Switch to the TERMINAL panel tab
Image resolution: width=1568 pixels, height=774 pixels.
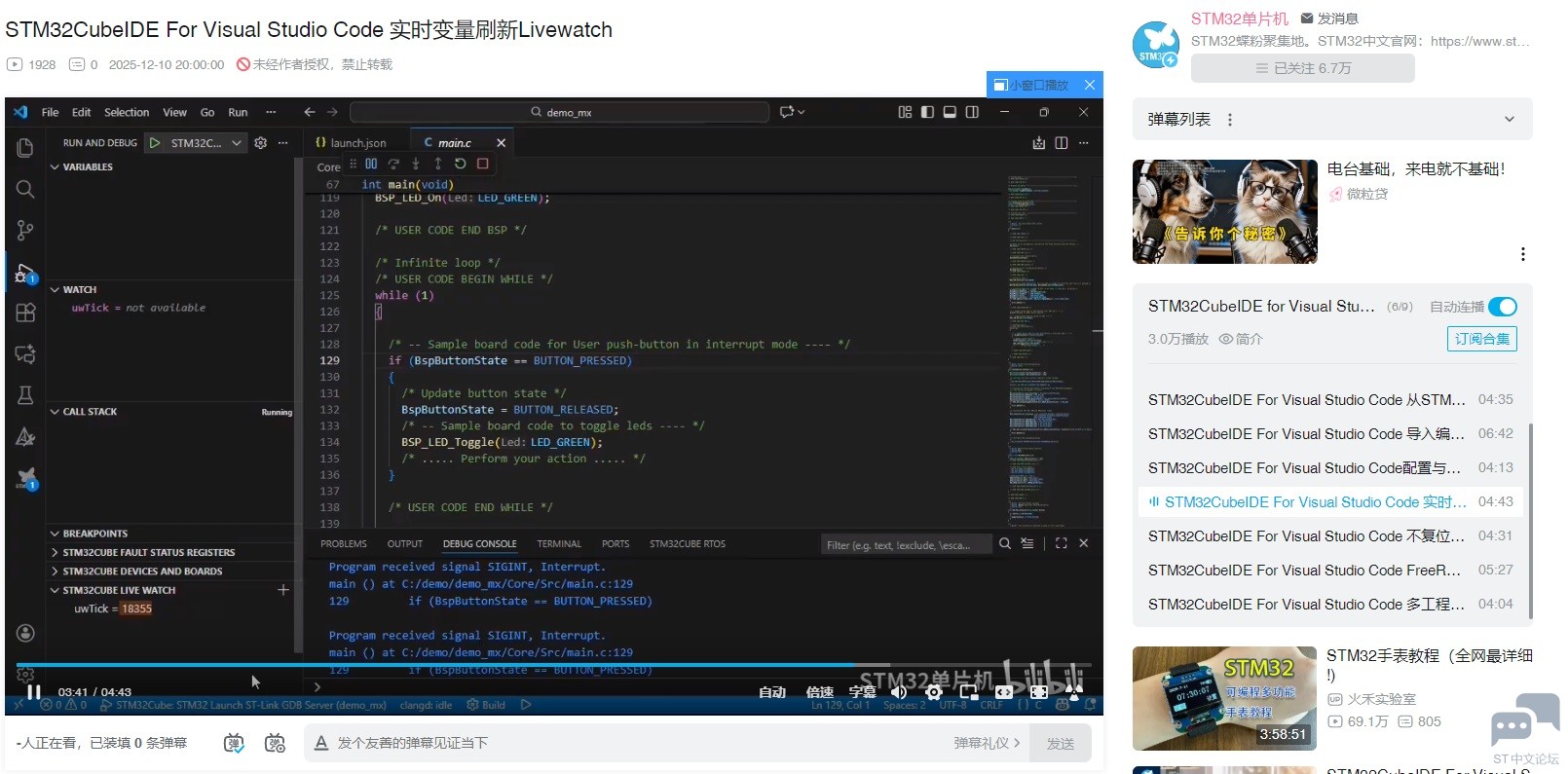coord(559,543)
